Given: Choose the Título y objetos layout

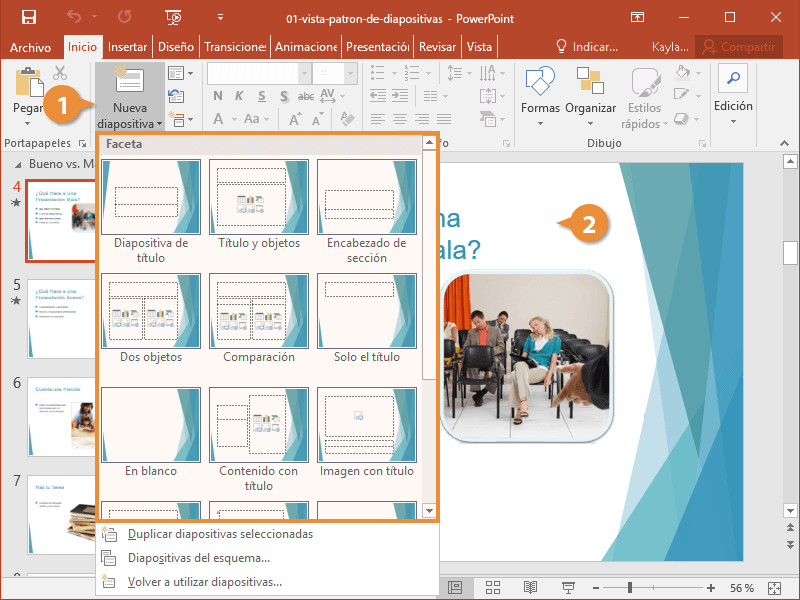Looking at the screenshot, I should (259, 204).
